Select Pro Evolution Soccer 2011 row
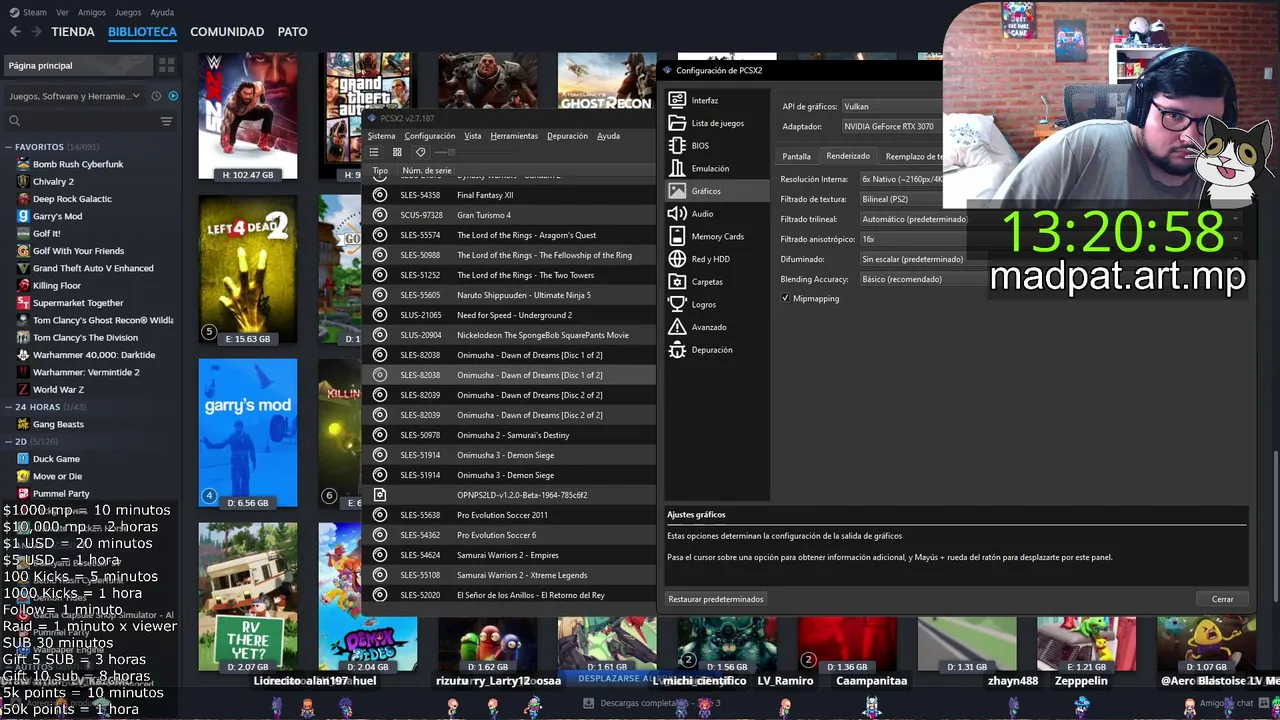The image size is (1280, 720). point(508,515)
